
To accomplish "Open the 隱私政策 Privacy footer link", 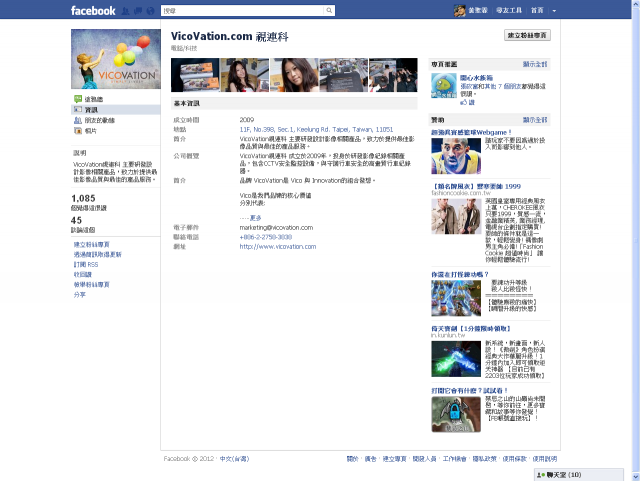I will click(x=484, y=459).
